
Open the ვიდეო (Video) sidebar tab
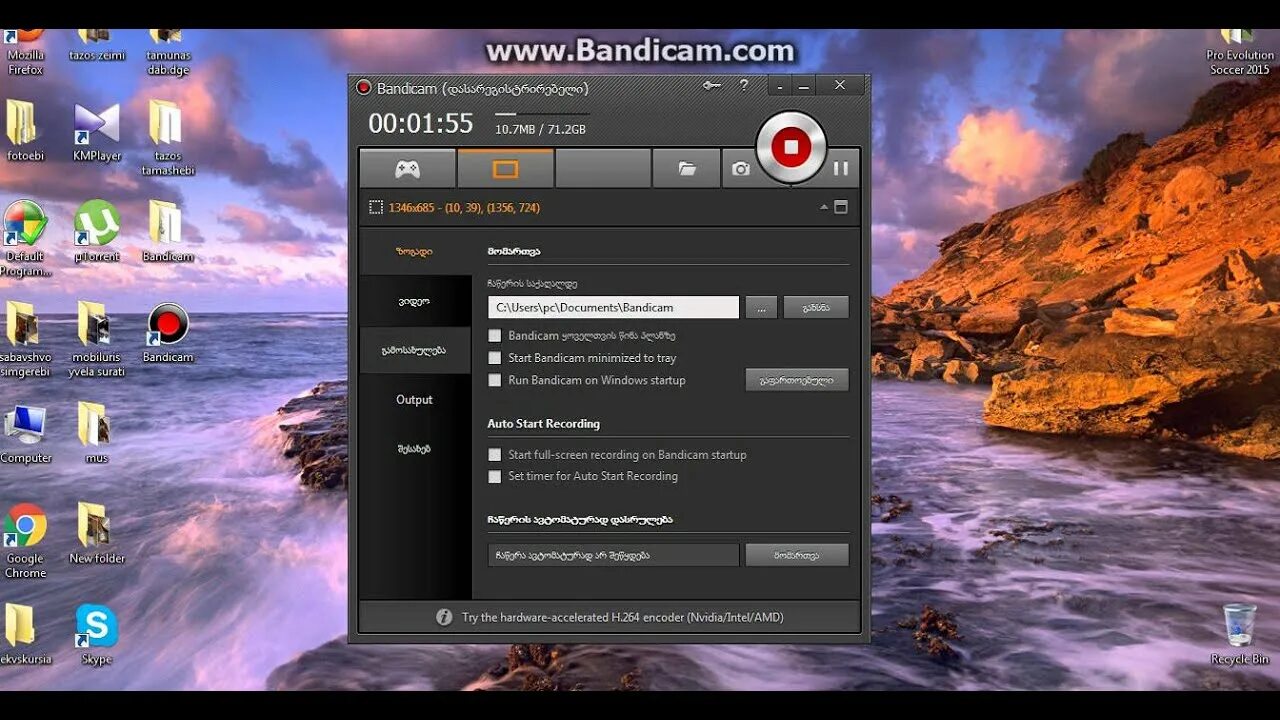[415, 301]
